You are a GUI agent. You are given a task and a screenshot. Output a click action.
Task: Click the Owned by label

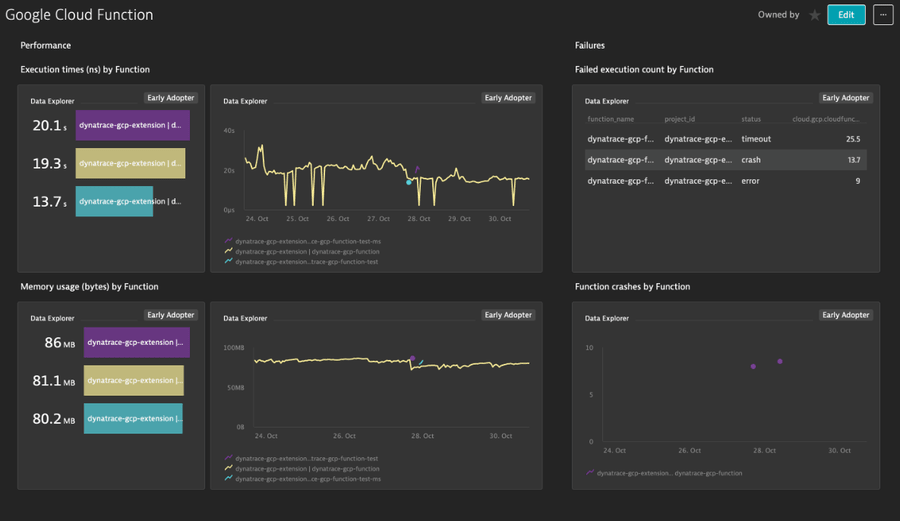click(778, 15)
